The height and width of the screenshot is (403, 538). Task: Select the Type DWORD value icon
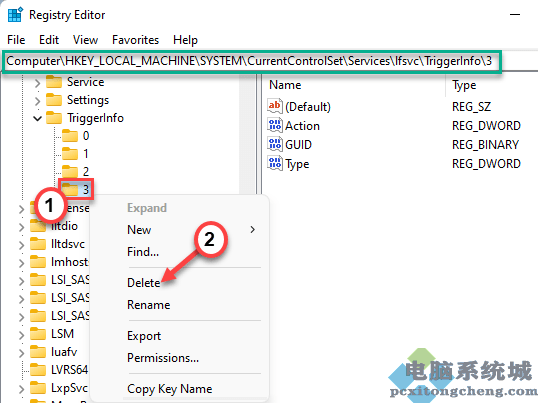275,163
